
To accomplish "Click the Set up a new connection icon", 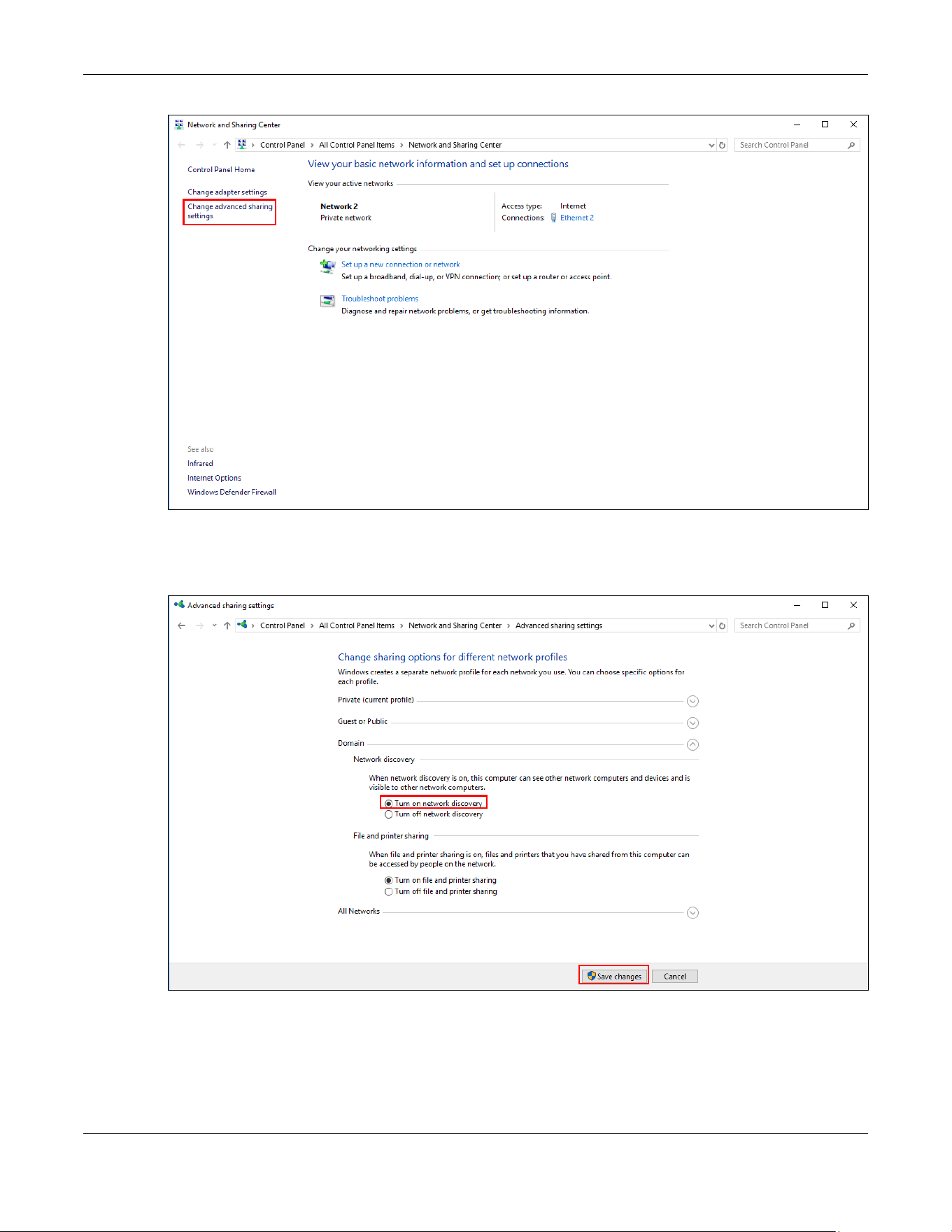I will pos(327,266).
